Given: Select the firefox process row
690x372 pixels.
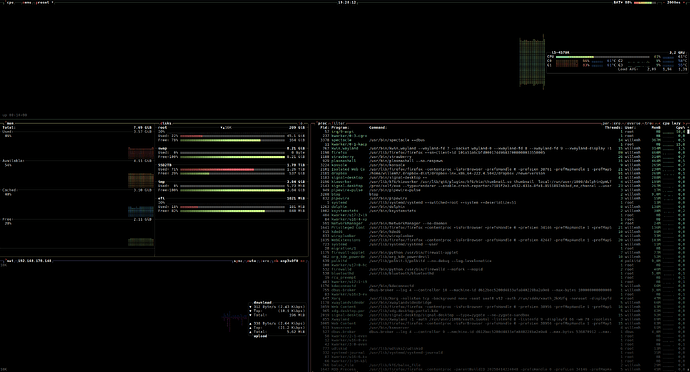Looking at the screenshot, I should [x=502, y=152].
